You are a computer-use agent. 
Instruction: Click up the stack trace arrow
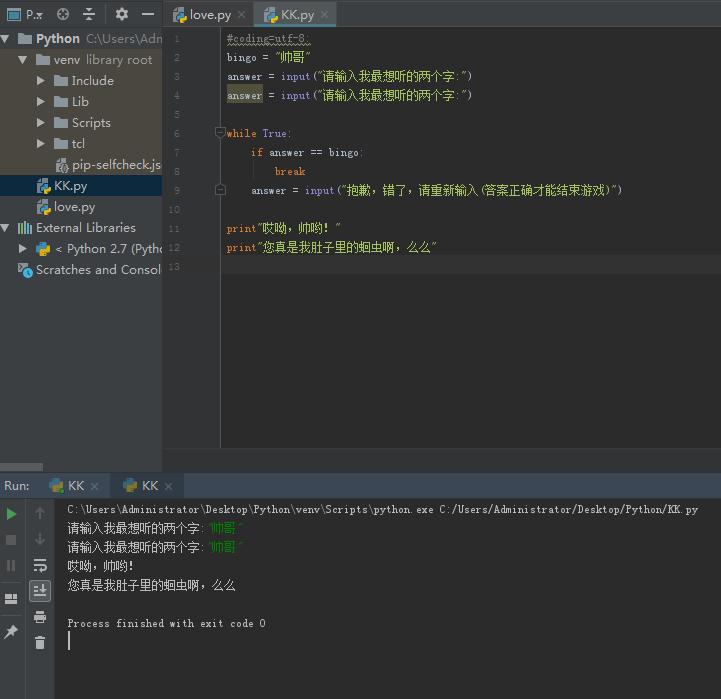[x=40, y=513]
